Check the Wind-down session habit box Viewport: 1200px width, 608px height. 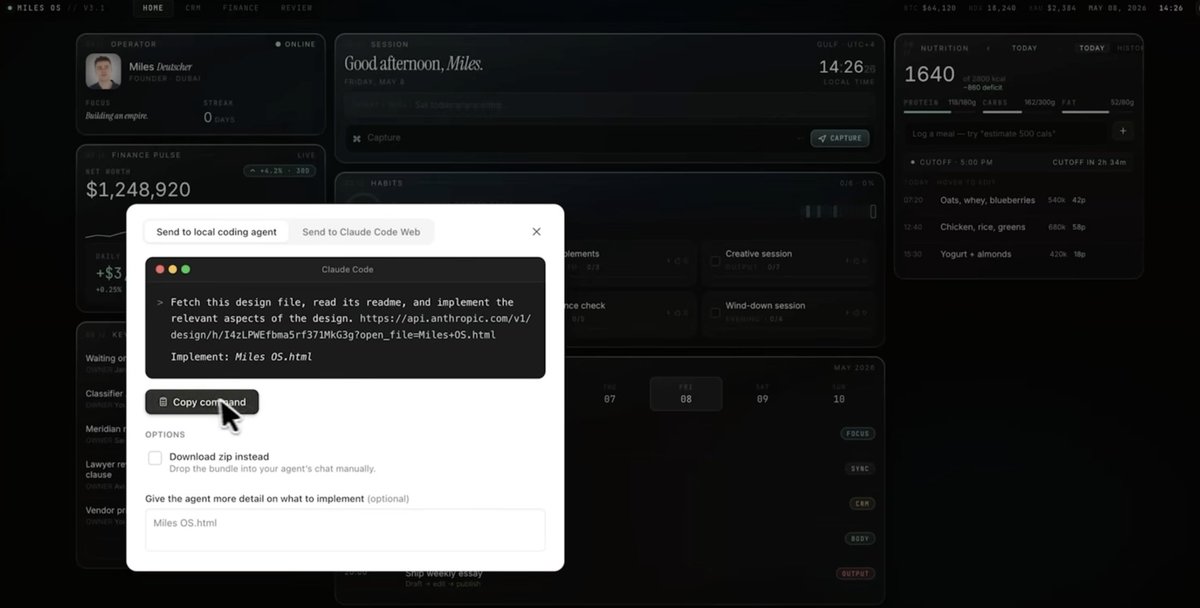714,312
